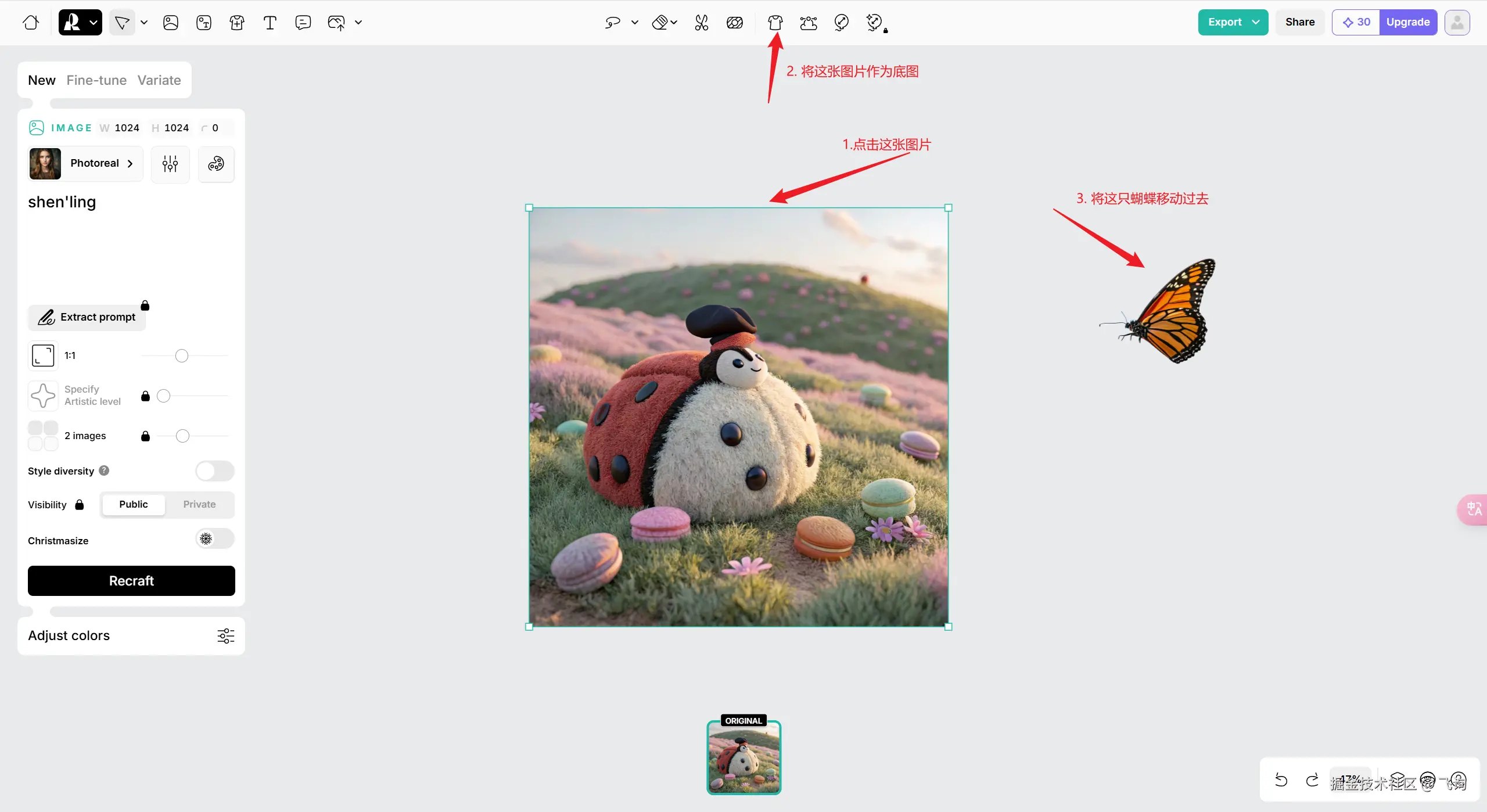Enable the Christmasize toggle

(214, 539)
